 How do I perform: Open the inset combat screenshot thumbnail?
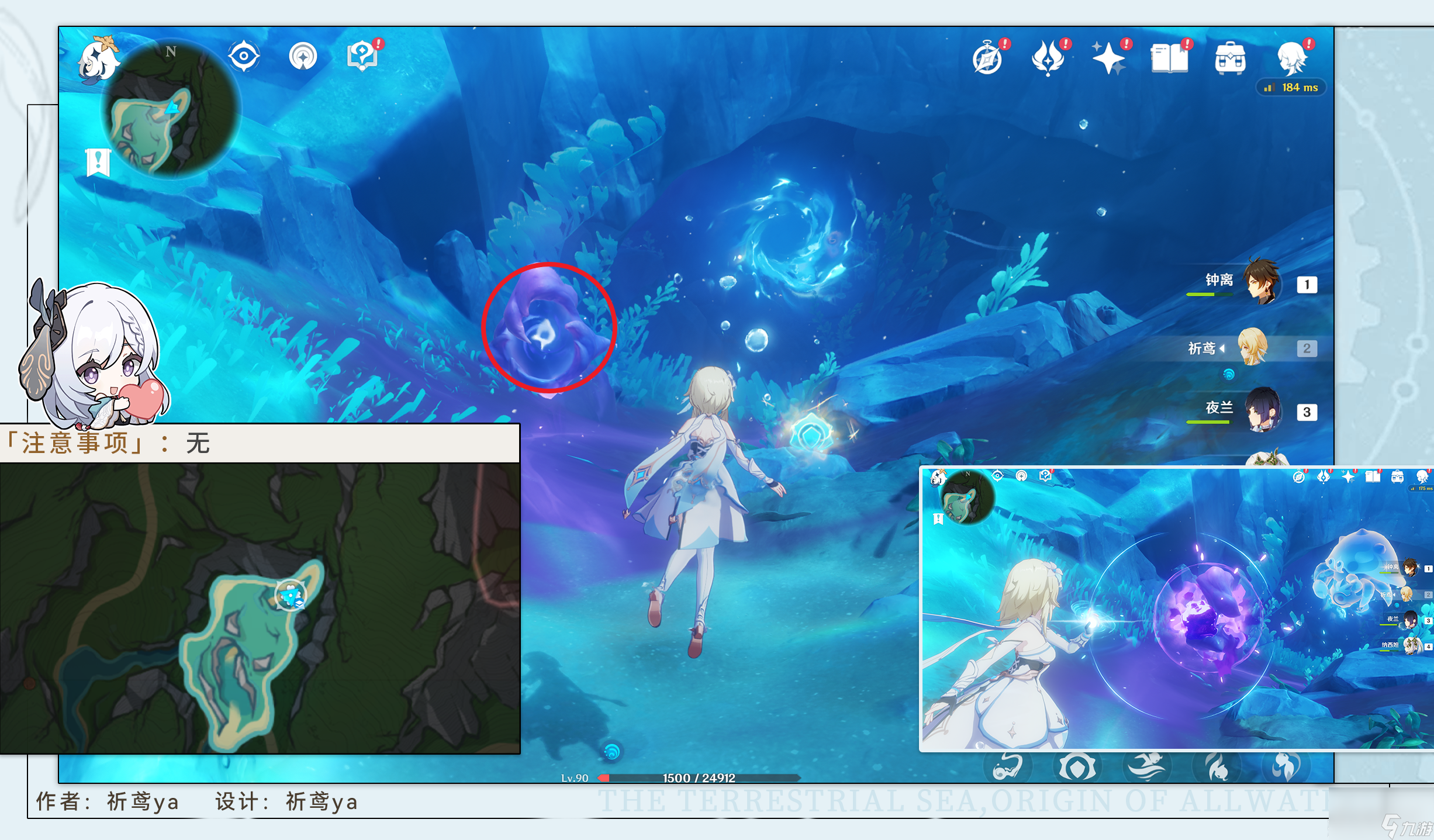(1176, 609)
